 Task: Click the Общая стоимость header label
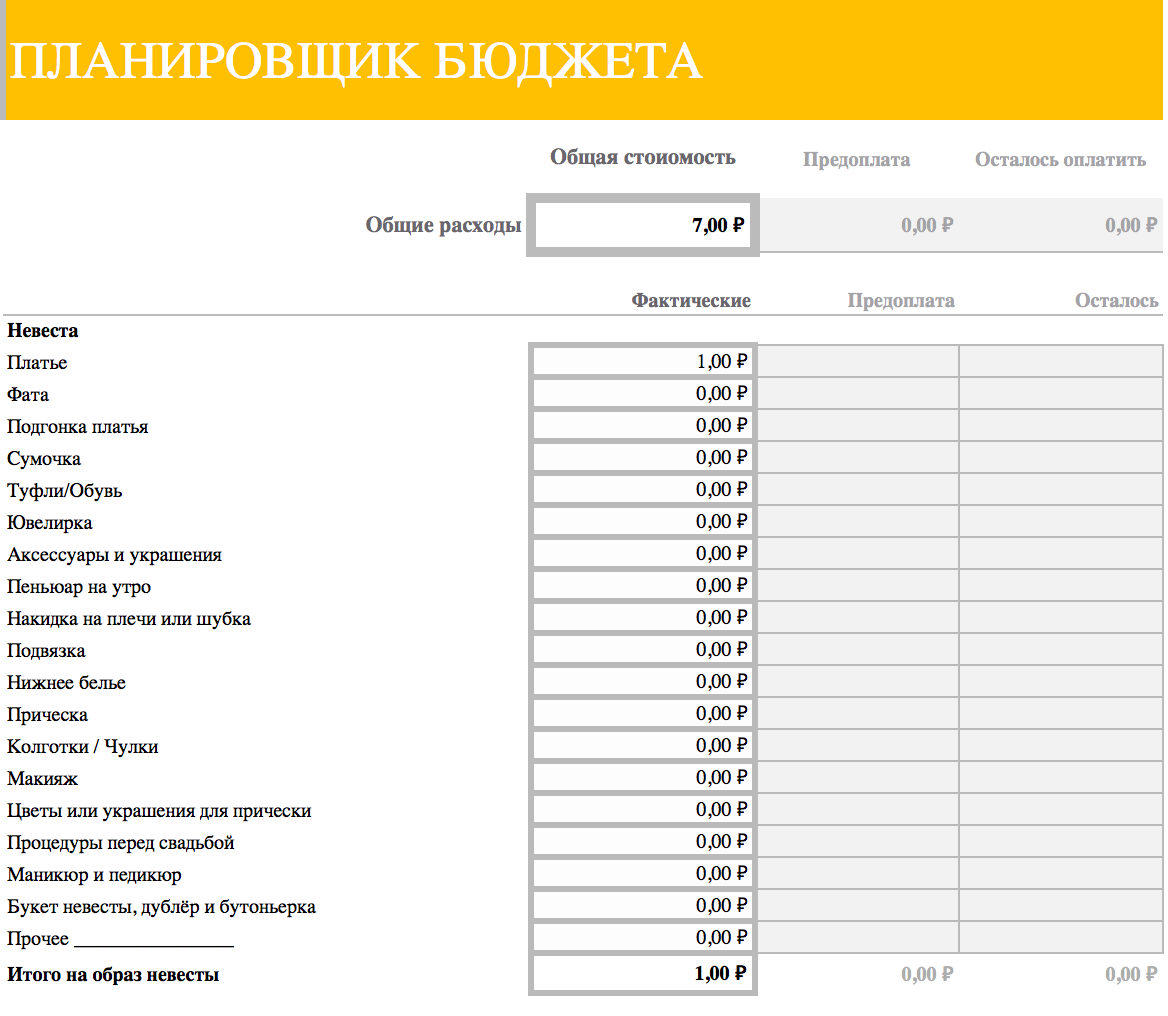click(642, 158)
